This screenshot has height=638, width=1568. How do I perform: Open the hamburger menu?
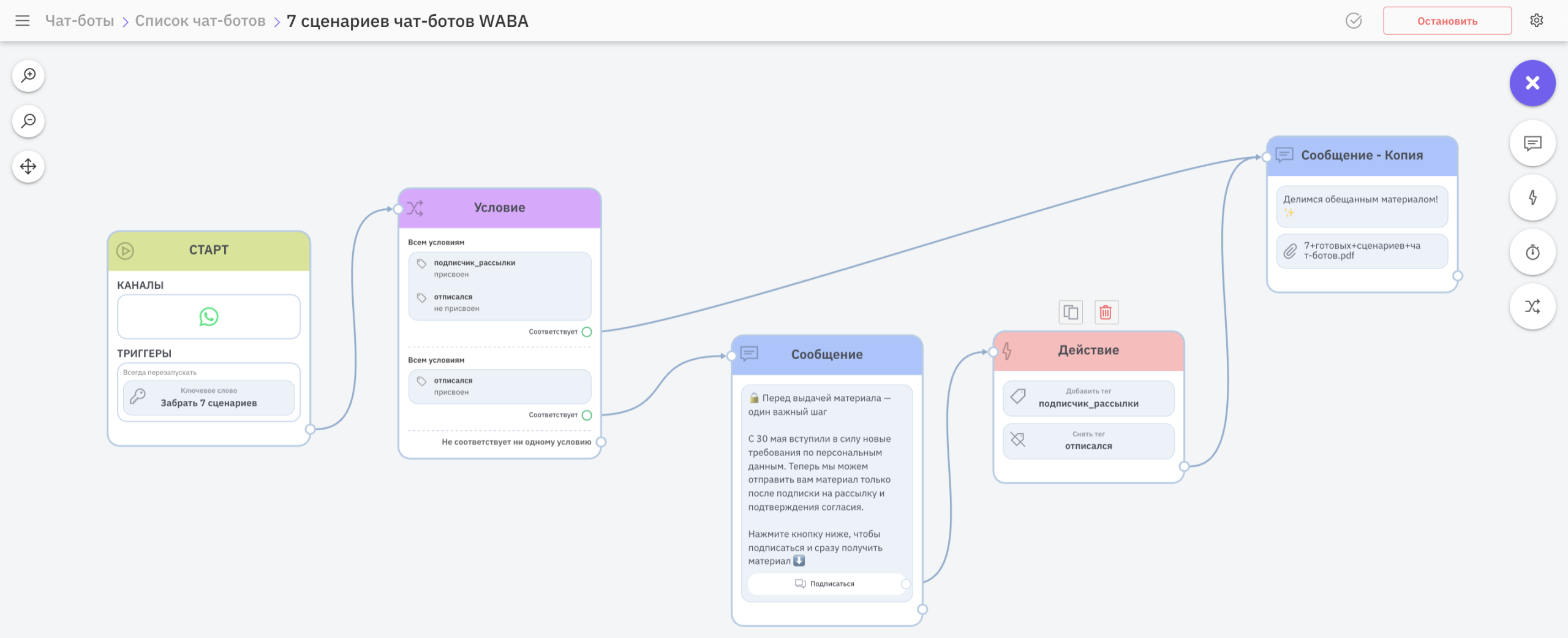pyautogui.click(x=23, y=21)
